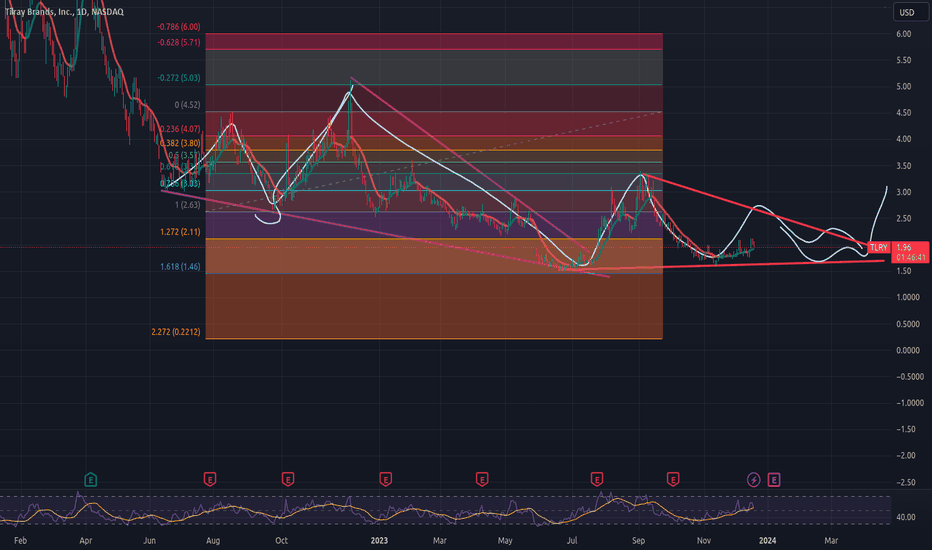This screenshot has width=932, height=550.
Task: Select the 1.272 (2.11) Fibonacci level label
Action: pos(180,232)
